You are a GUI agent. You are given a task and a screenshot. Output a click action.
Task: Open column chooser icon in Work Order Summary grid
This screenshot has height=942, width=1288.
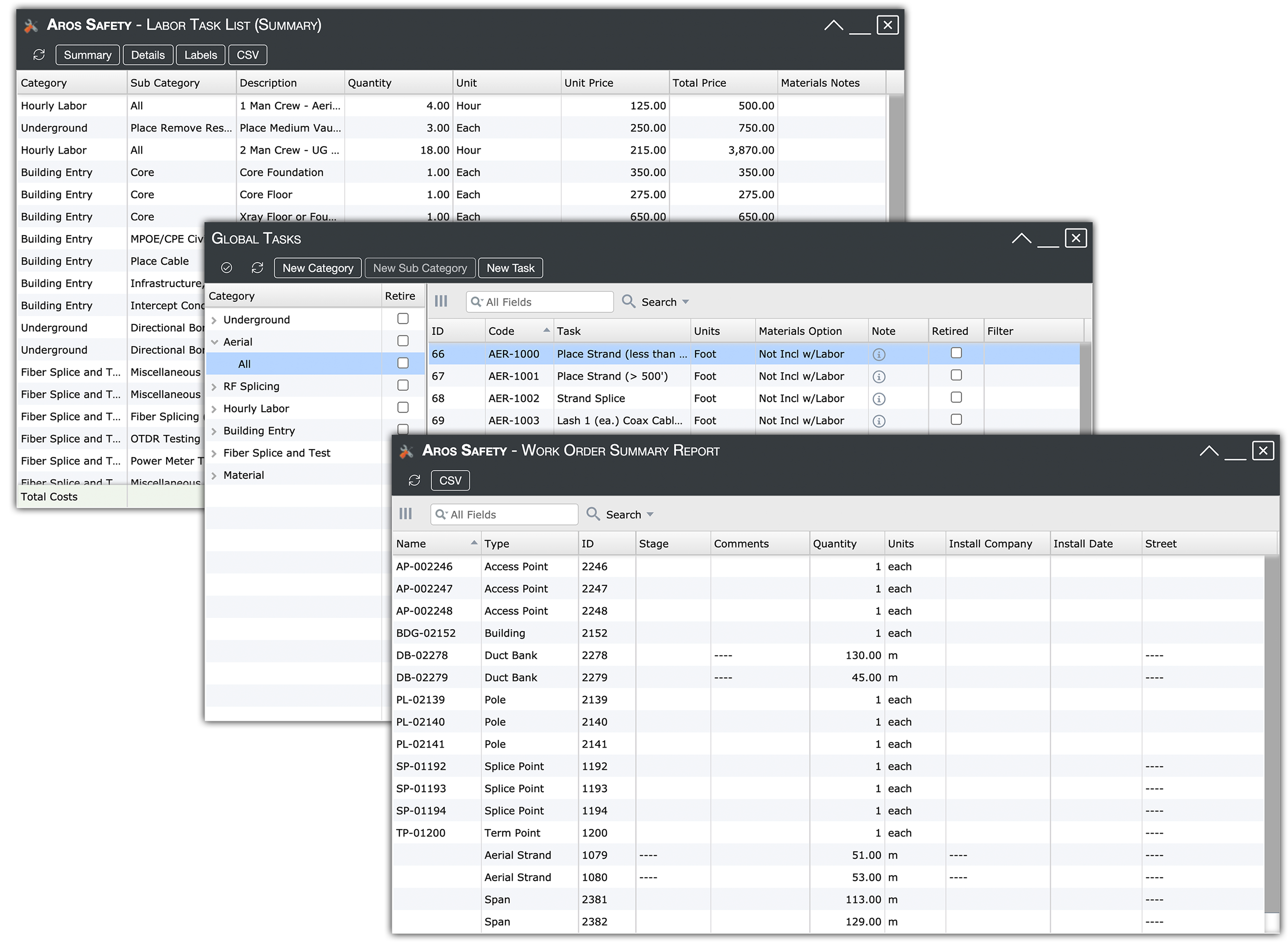click(x=406, y=514)
